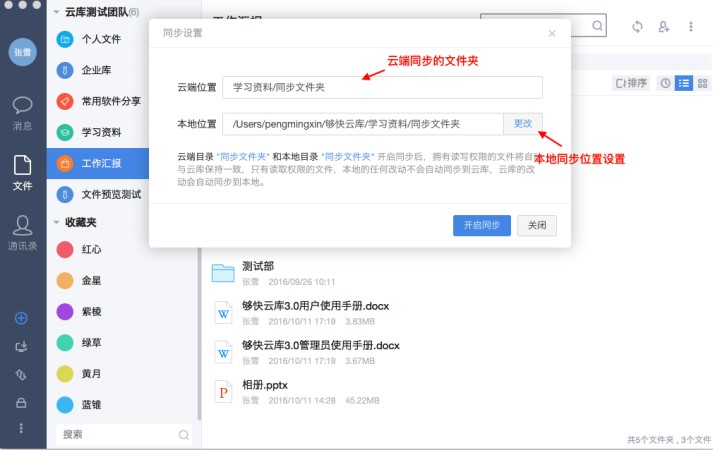Click the PowerPoint icon of 相册.pptx

(x=223, y=392)
